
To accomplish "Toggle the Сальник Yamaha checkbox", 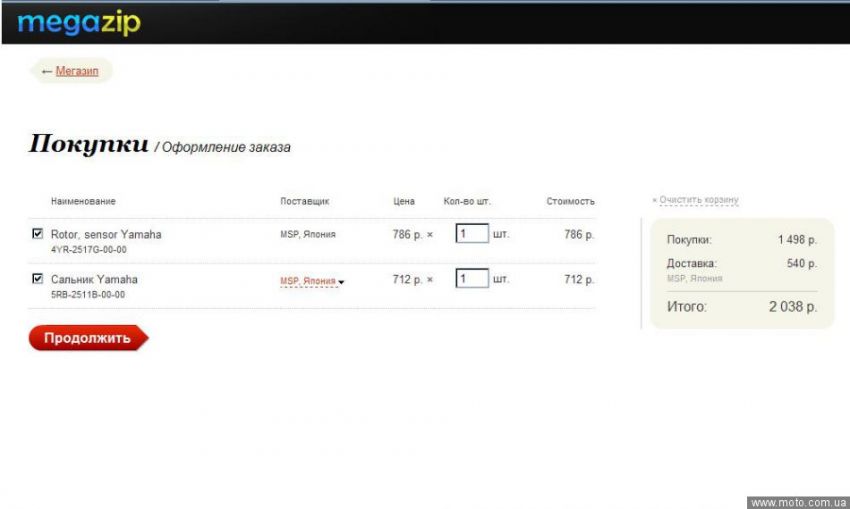I will (x=38, y=279).
